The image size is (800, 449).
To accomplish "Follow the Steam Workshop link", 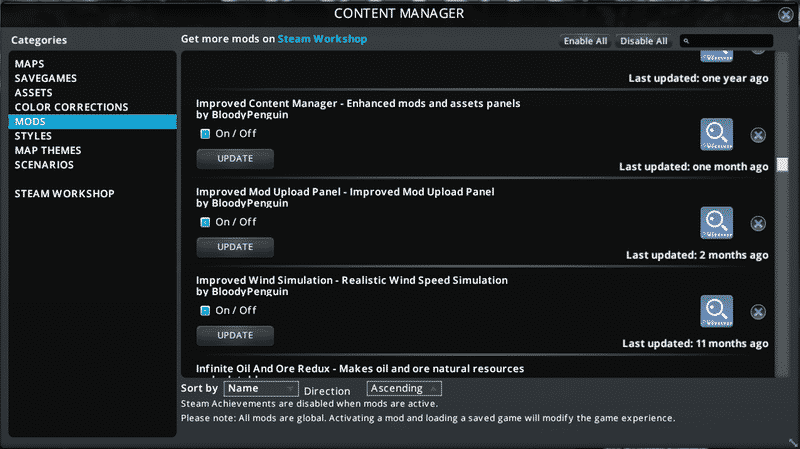I will click(x=322, y=39).
